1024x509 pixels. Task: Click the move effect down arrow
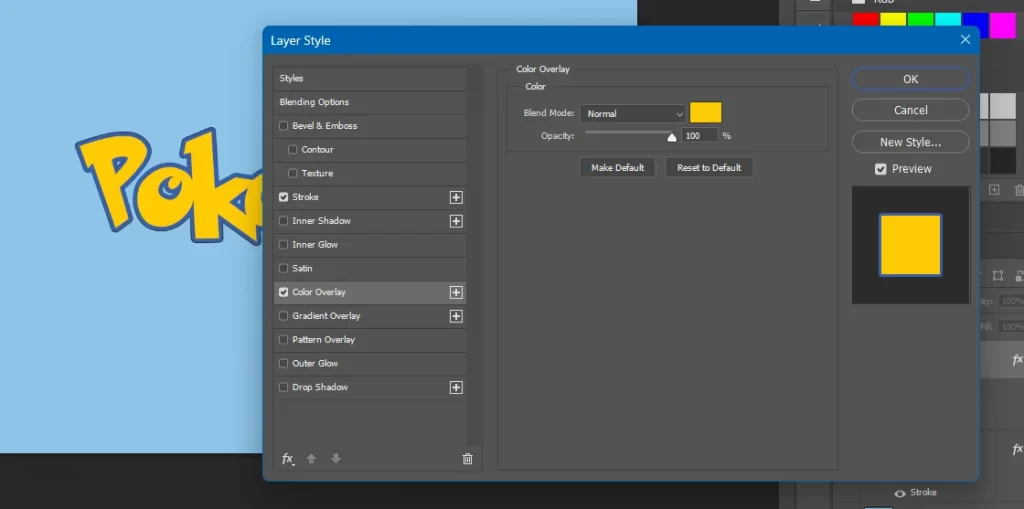[x=336, y=459]
